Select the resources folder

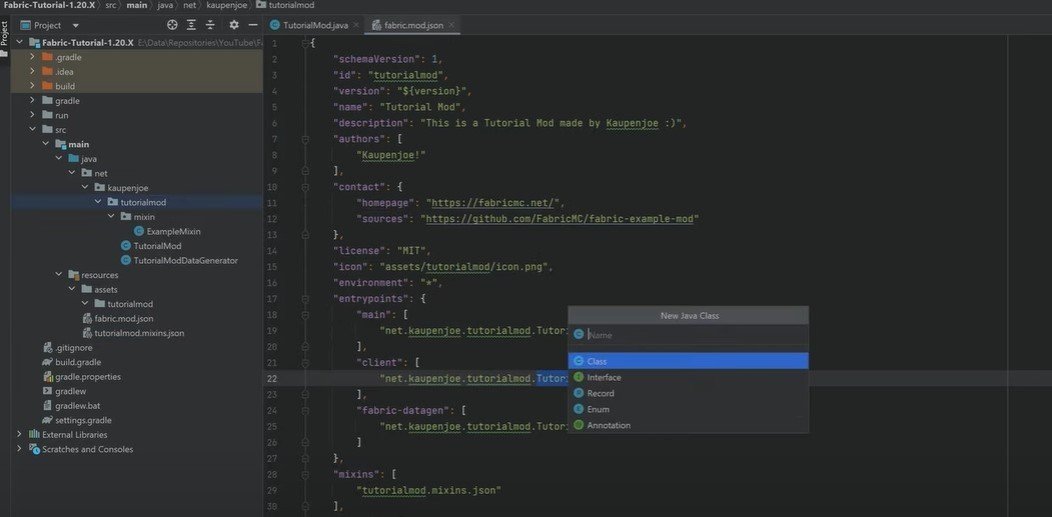[99, 275]
